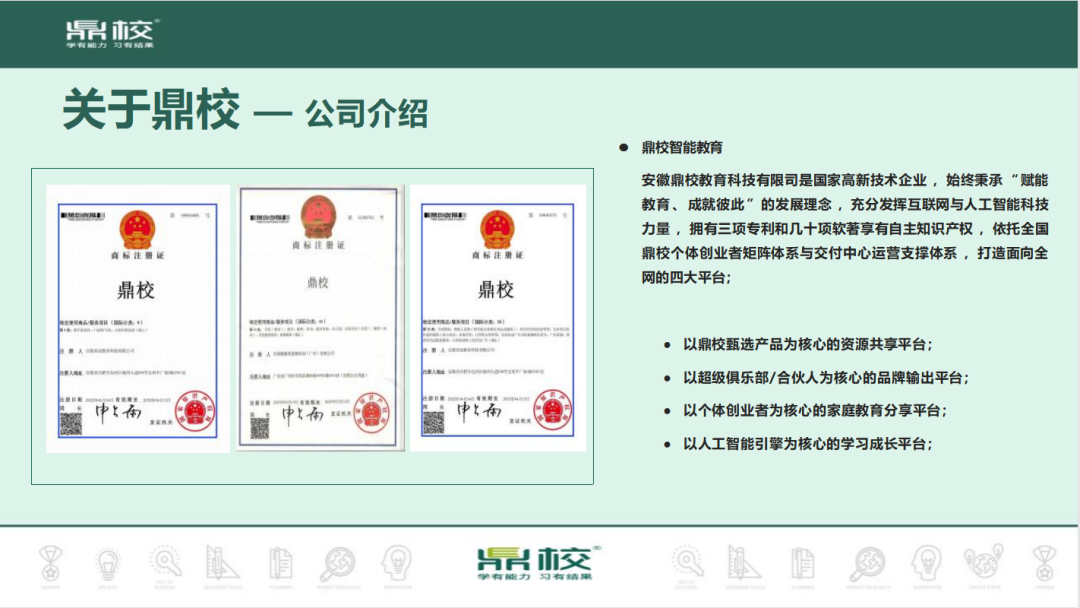This screenshot has height=608, width=1080.
Task: Click the large 鼎校 wordmark on the right certificate
Action: pos(496,289)
